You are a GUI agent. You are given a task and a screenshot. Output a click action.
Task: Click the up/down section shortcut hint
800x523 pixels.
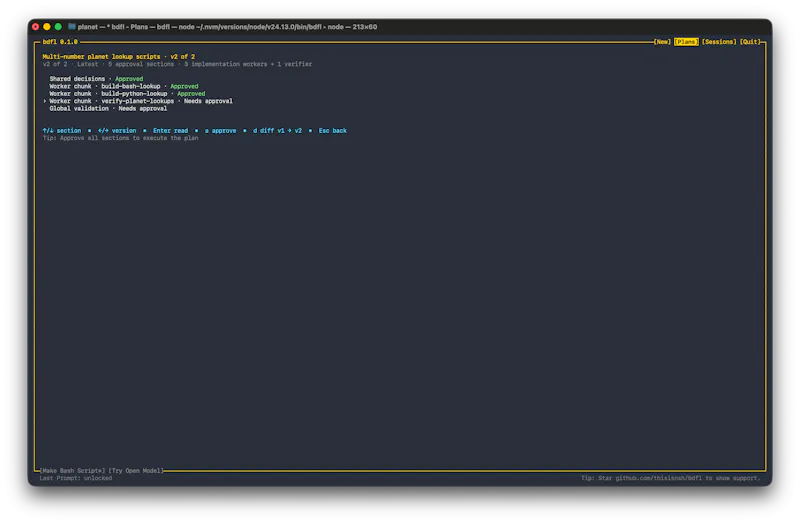[62, 131]
